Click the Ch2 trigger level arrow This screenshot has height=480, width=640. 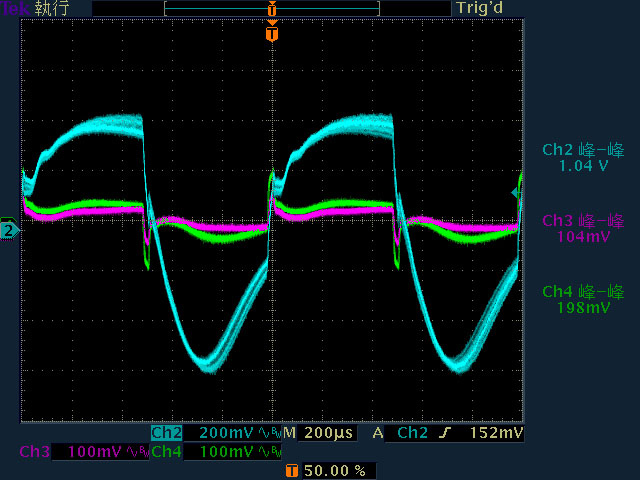(515, 193)
